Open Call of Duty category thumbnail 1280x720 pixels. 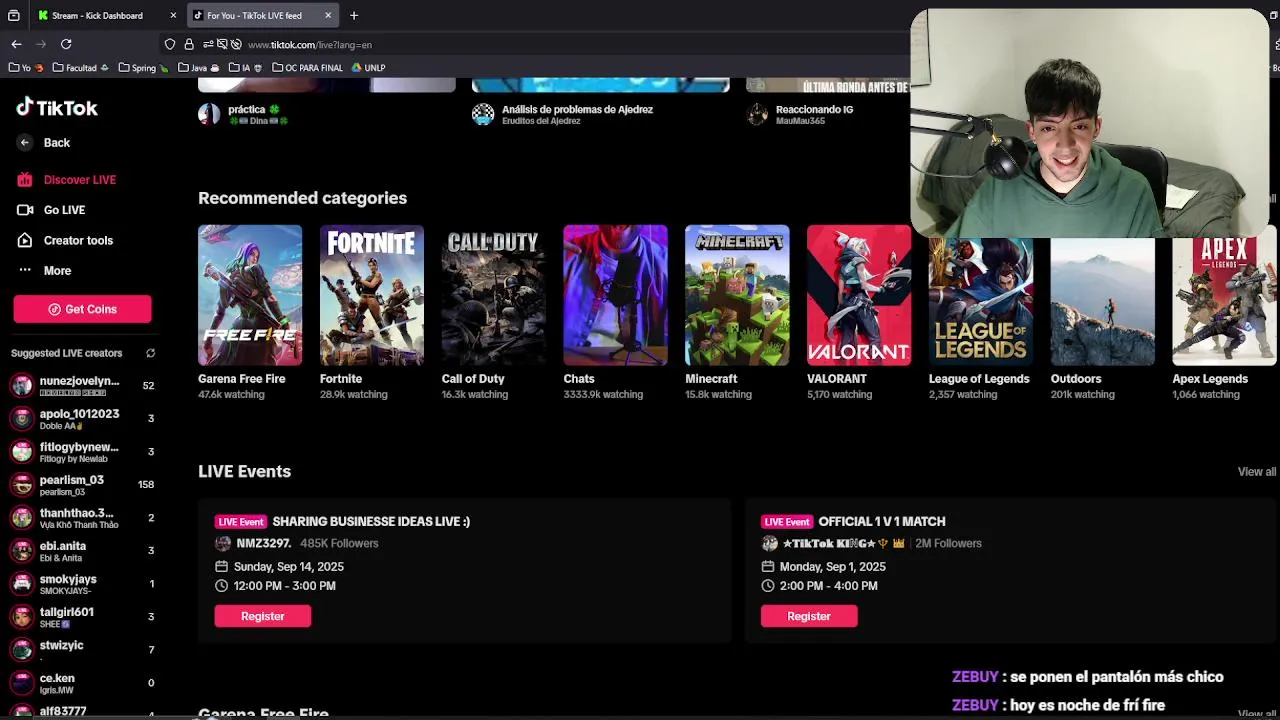[x=494, y=295]
